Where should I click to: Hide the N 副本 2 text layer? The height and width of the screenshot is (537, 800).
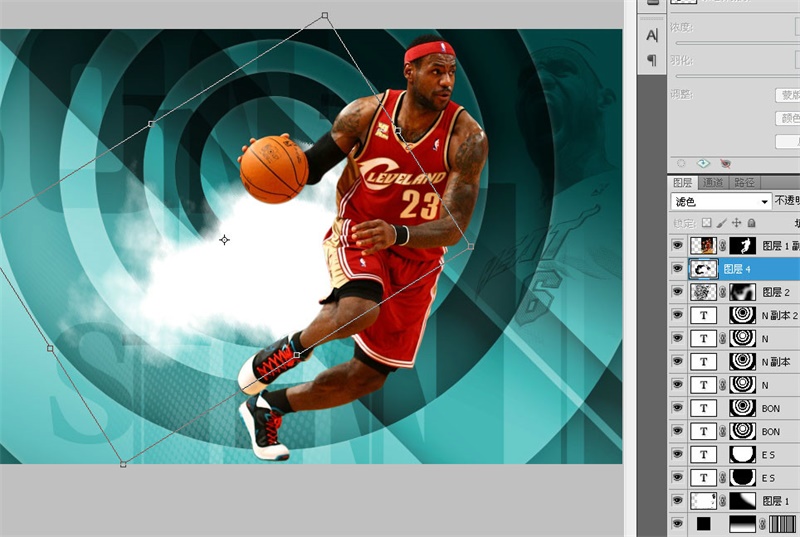678,315
